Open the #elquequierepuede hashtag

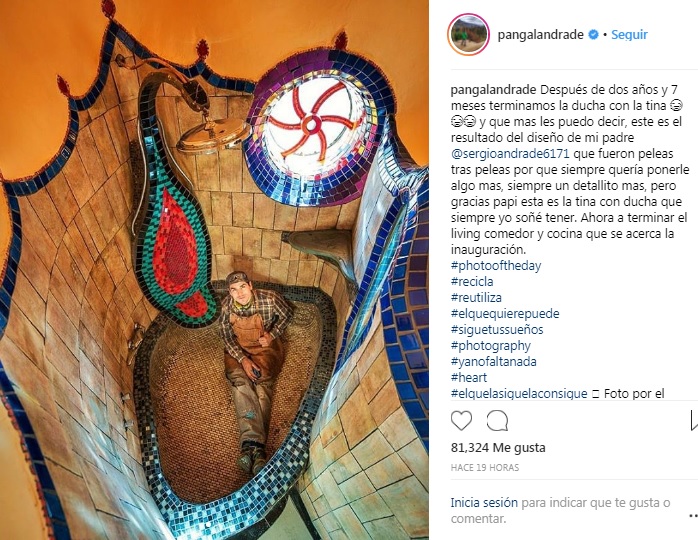click(x=505, y=314)
